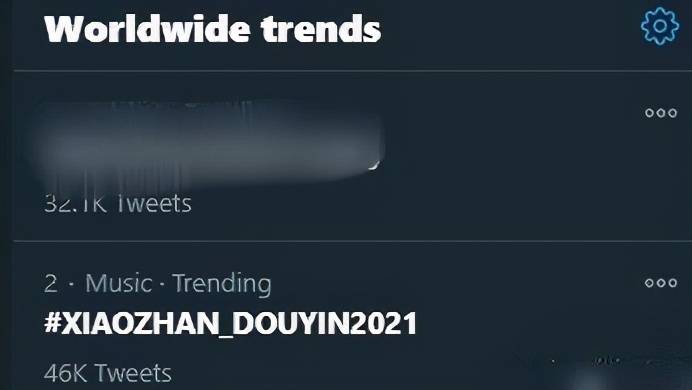Click the Worldwide trends heading
692x390 pixels.
213,29
